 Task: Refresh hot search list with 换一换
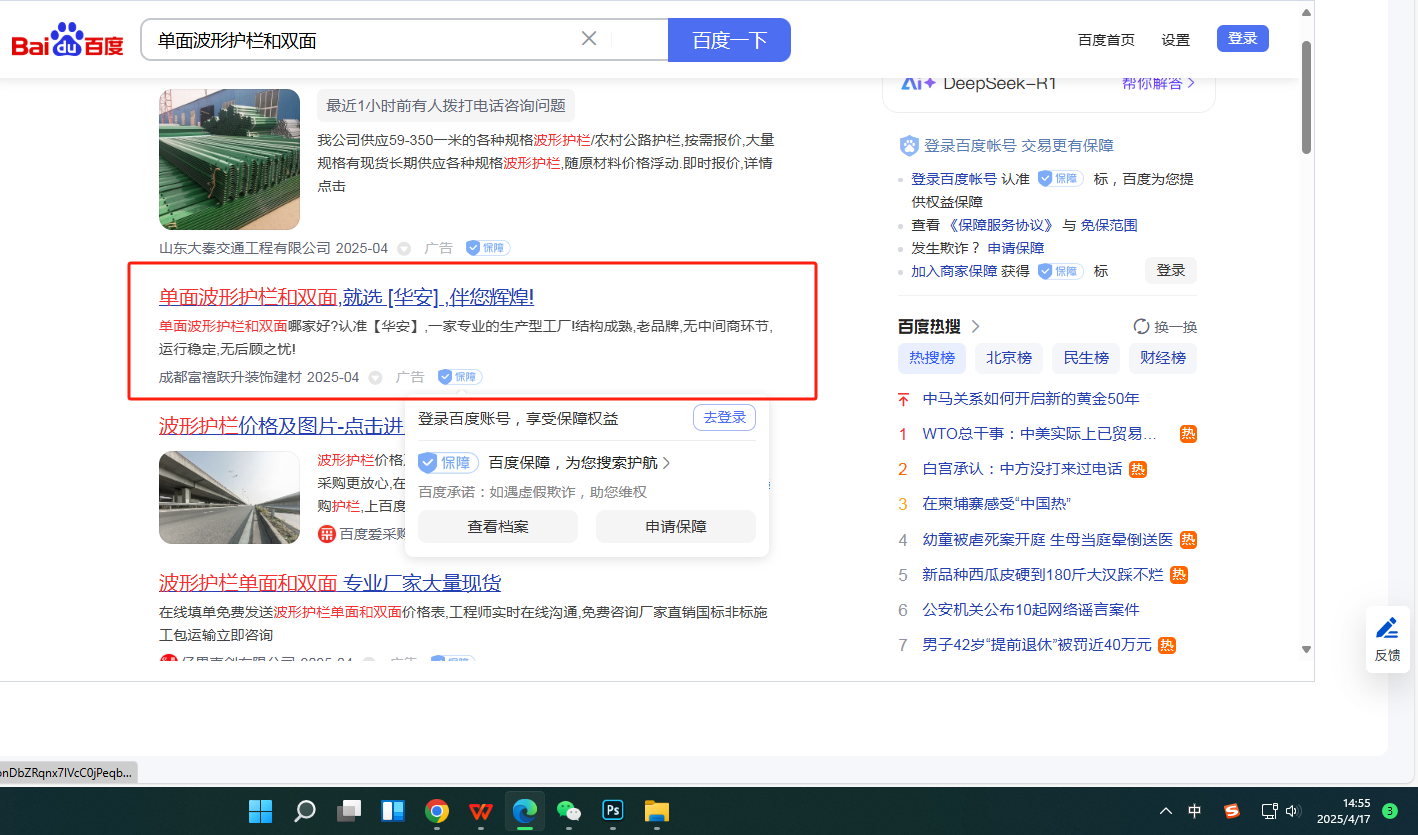pyautogui.click(x=1165, y=327)
